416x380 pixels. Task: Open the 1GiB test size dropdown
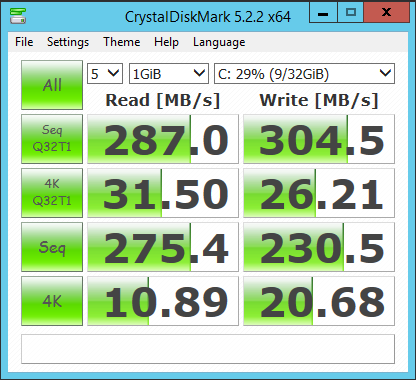click(x=169, y=73)
